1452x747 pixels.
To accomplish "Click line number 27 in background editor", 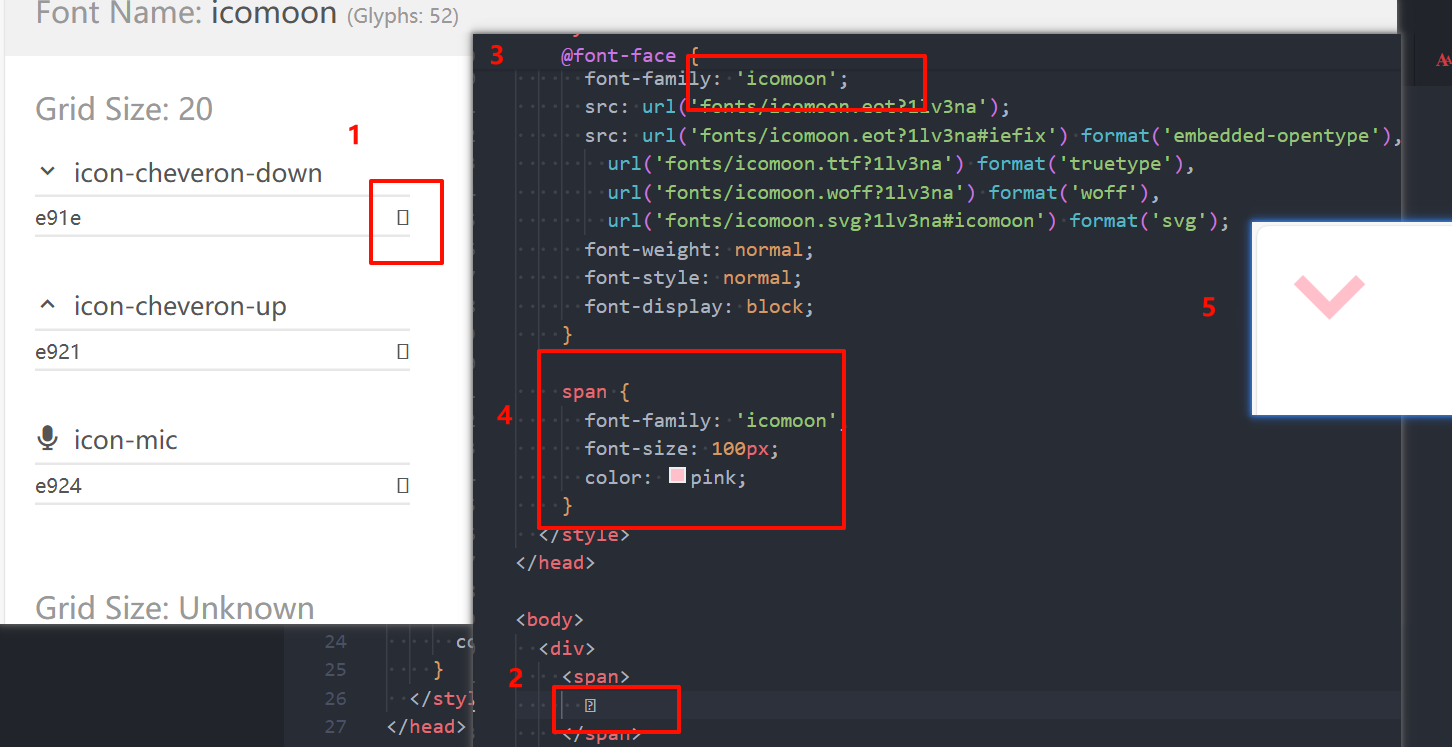I will pyautogui.click(x=335, y=726).
